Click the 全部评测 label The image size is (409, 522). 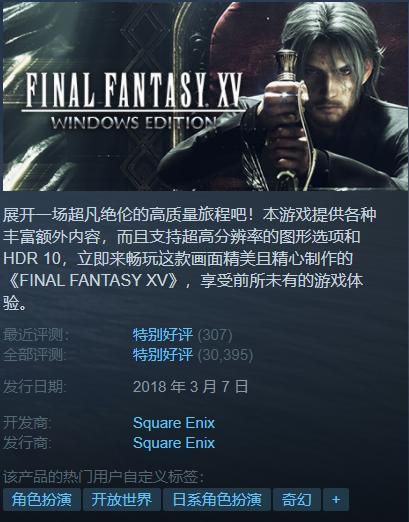pyautogui.click(x=35, y=355)
